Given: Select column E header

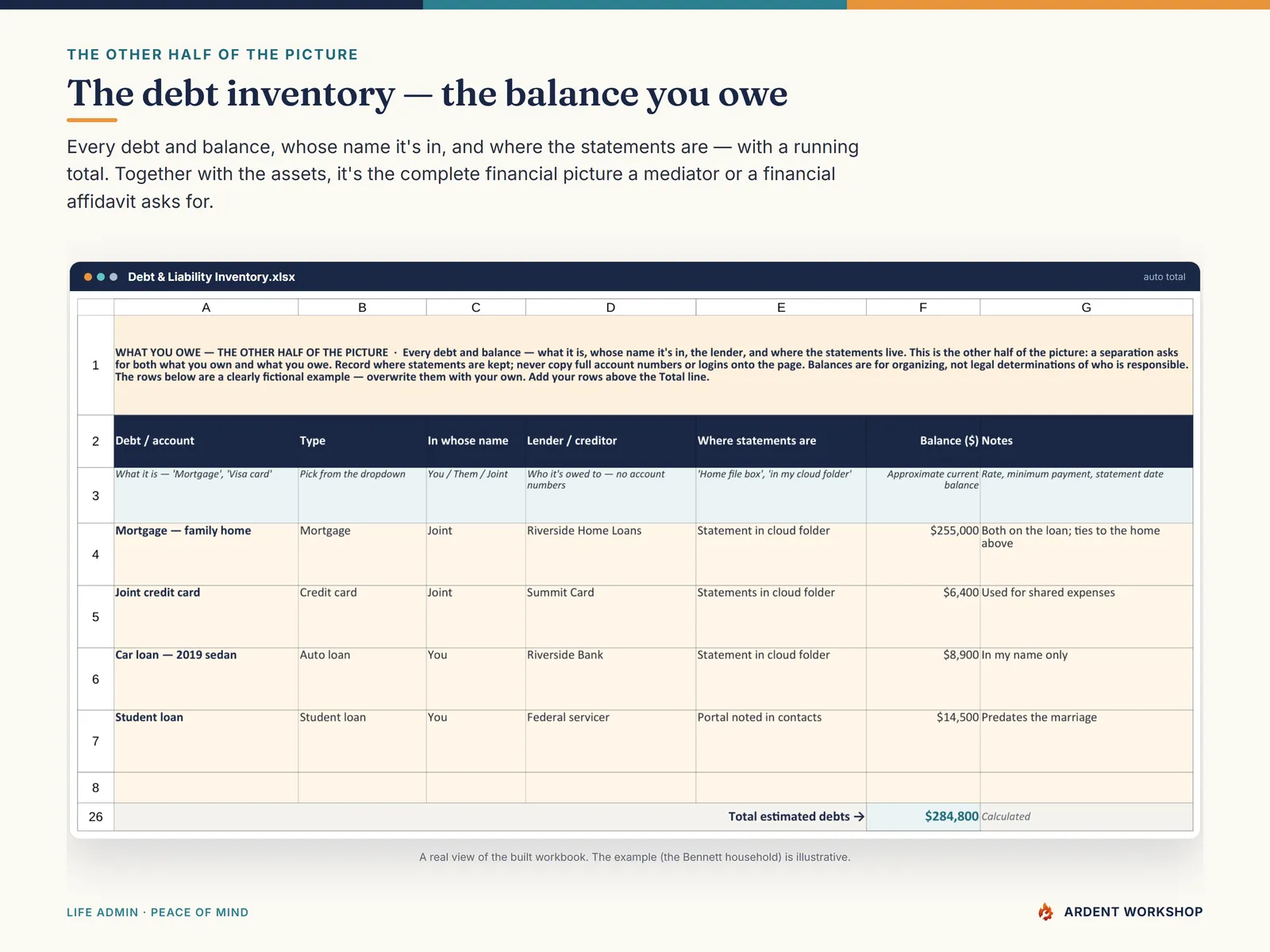Looking at the screenshot, I should 781,307.
